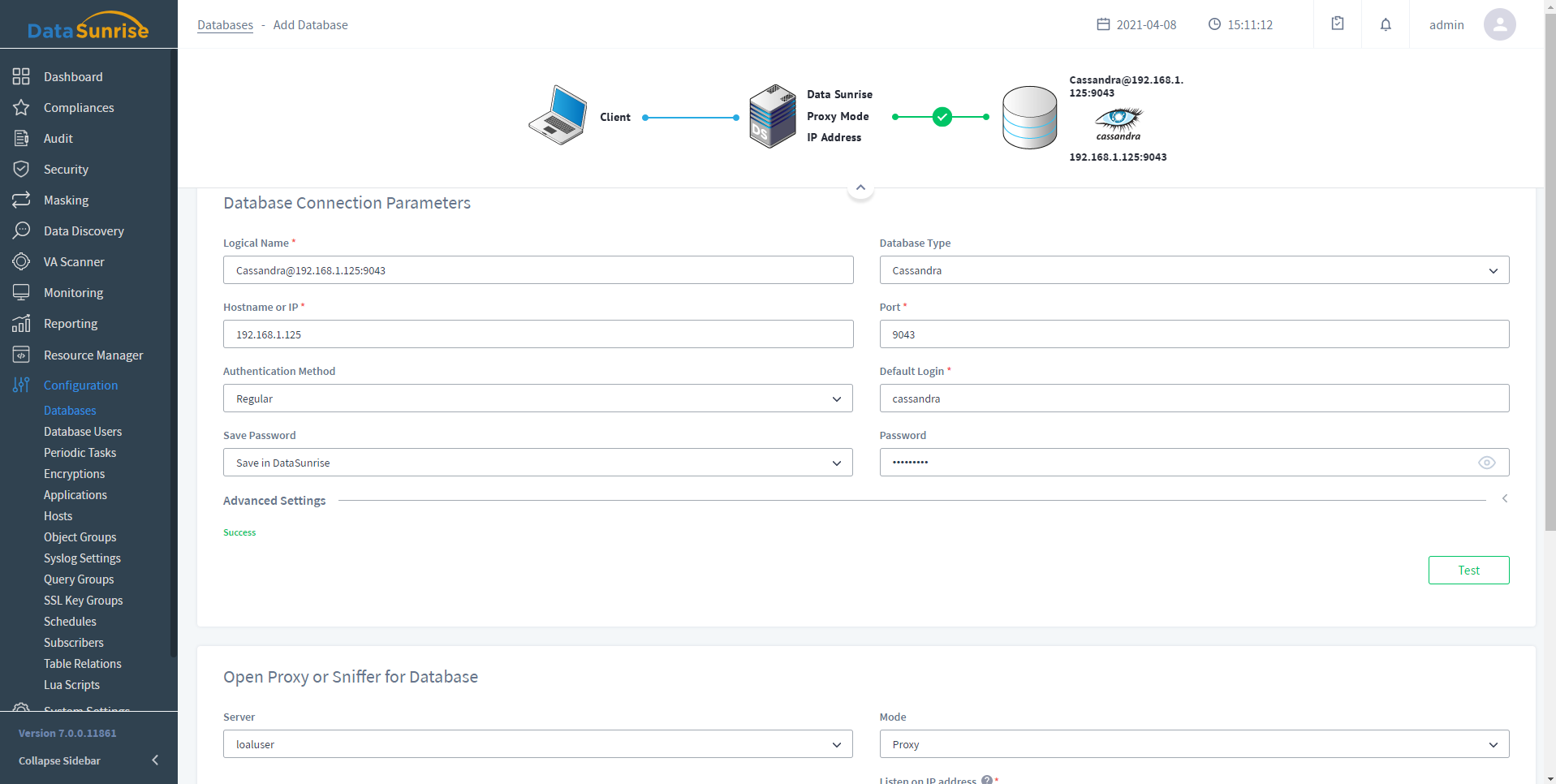Click the admin user avatar icon

(x=1499, y=24)
